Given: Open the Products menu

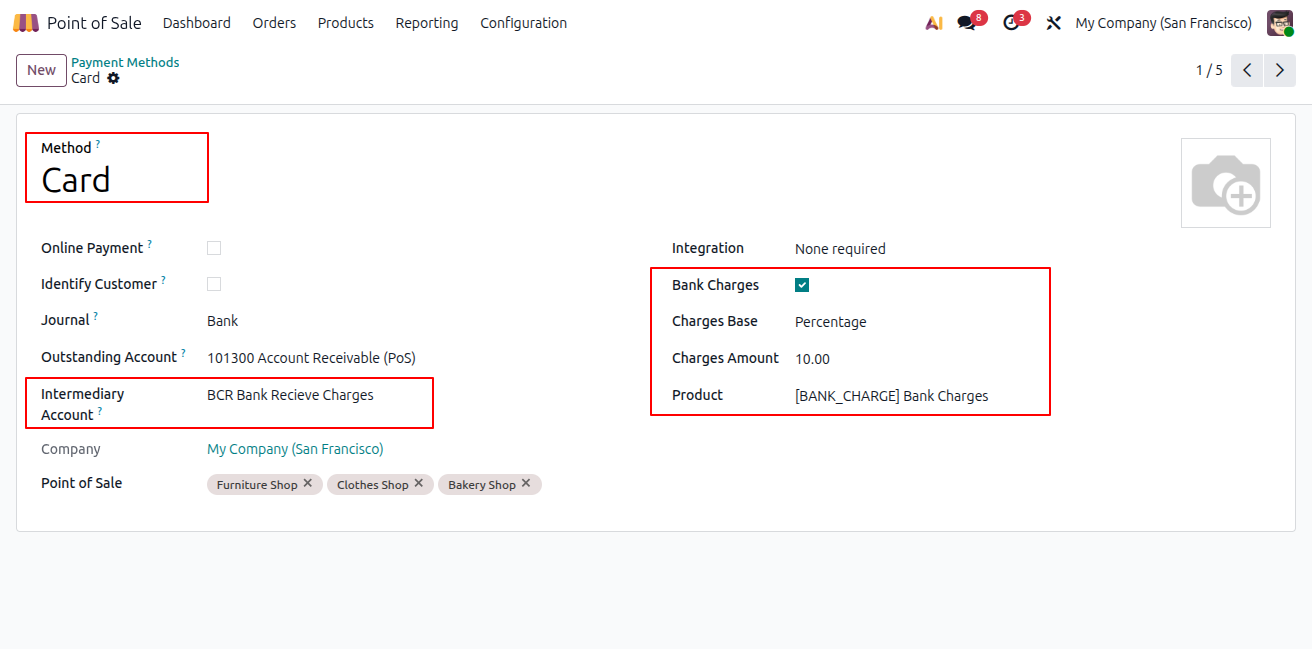Looking at the screenshot, I should click(x=346, y=23).
